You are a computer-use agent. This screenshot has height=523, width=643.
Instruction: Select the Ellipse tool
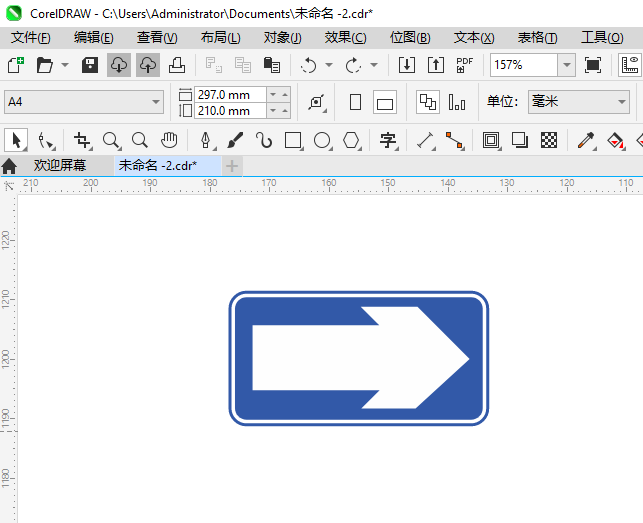click(x=323, y=140)
